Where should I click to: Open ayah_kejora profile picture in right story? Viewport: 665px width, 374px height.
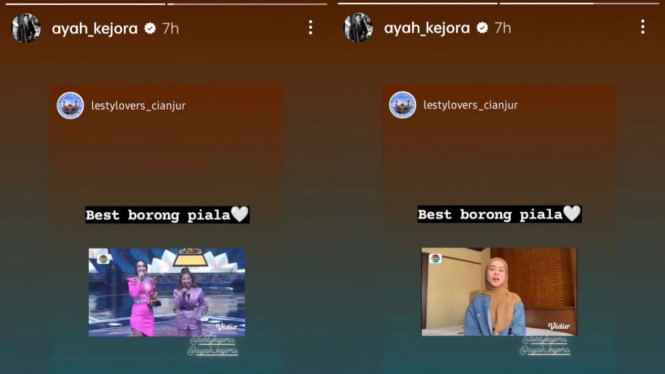(358, 28)
